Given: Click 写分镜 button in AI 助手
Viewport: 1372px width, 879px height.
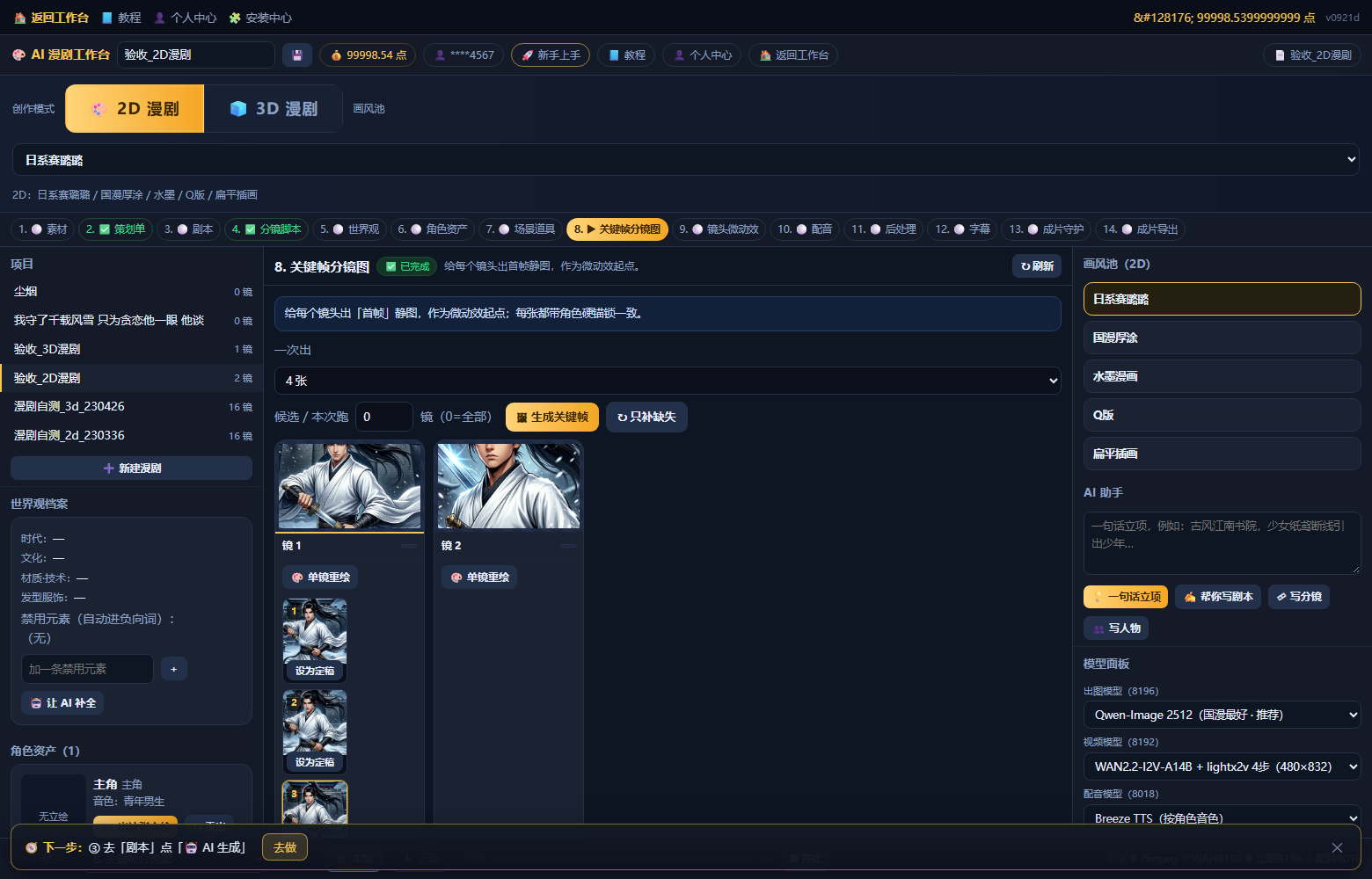Looking at the screenshot, I should point(1299,597).
